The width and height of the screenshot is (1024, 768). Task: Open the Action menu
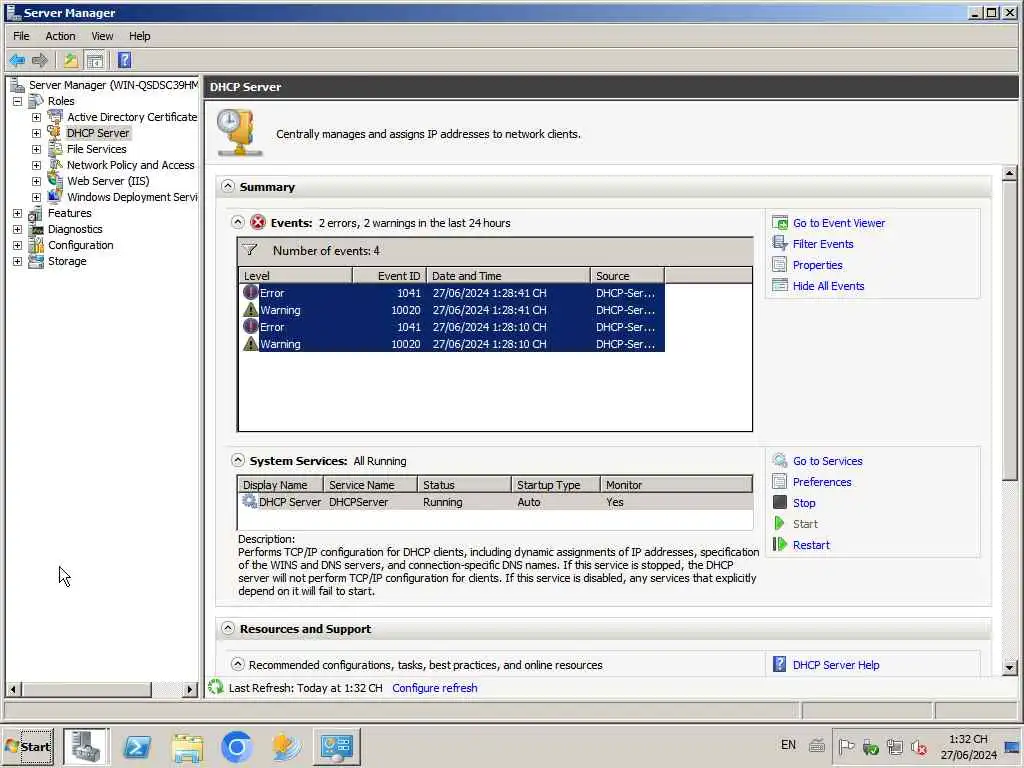pyautogui.click(x=60, y=36)
